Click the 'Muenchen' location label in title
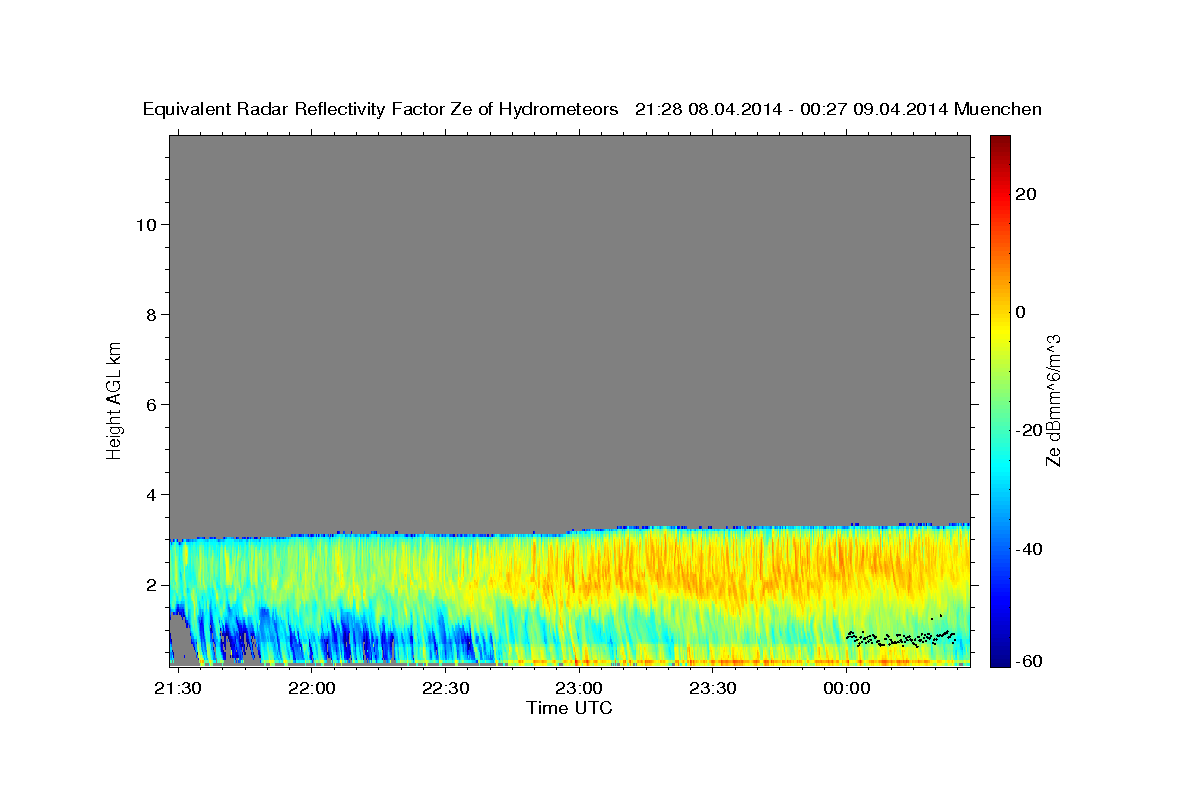This screenshot has height=800, width=1200. pyautogui.click(x=998, y=110)
